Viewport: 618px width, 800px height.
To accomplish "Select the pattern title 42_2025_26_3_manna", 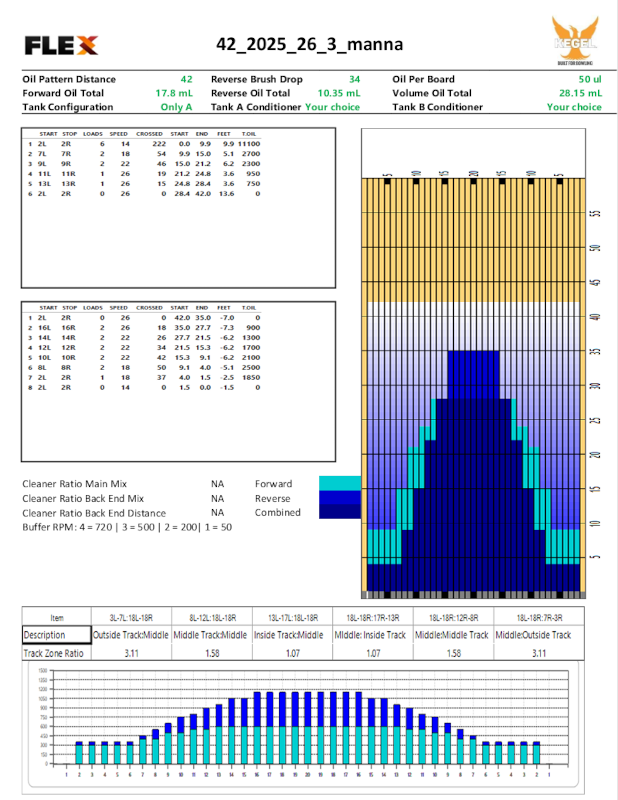I will pos(310,44).
